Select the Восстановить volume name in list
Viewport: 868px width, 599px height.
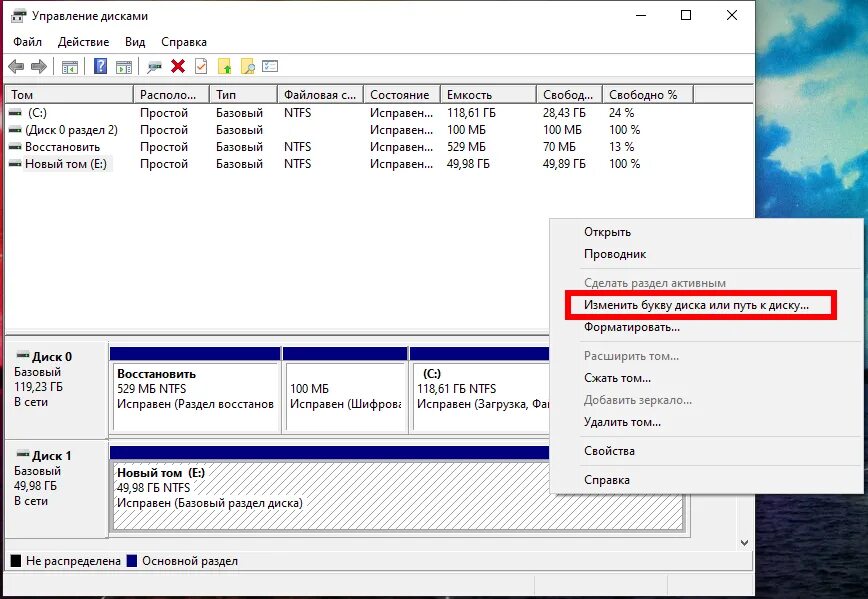click(63, 147)
